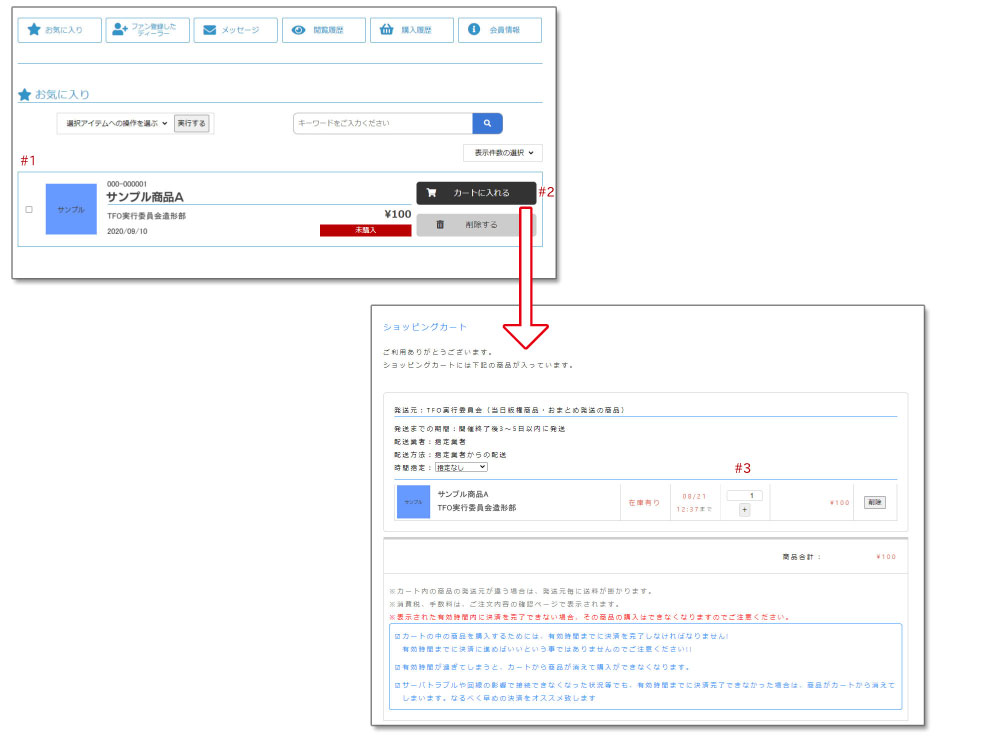The height and width of the screenshot is (750, 1000).
Task: Click into the keyword search field
Action: pos(382,124)
